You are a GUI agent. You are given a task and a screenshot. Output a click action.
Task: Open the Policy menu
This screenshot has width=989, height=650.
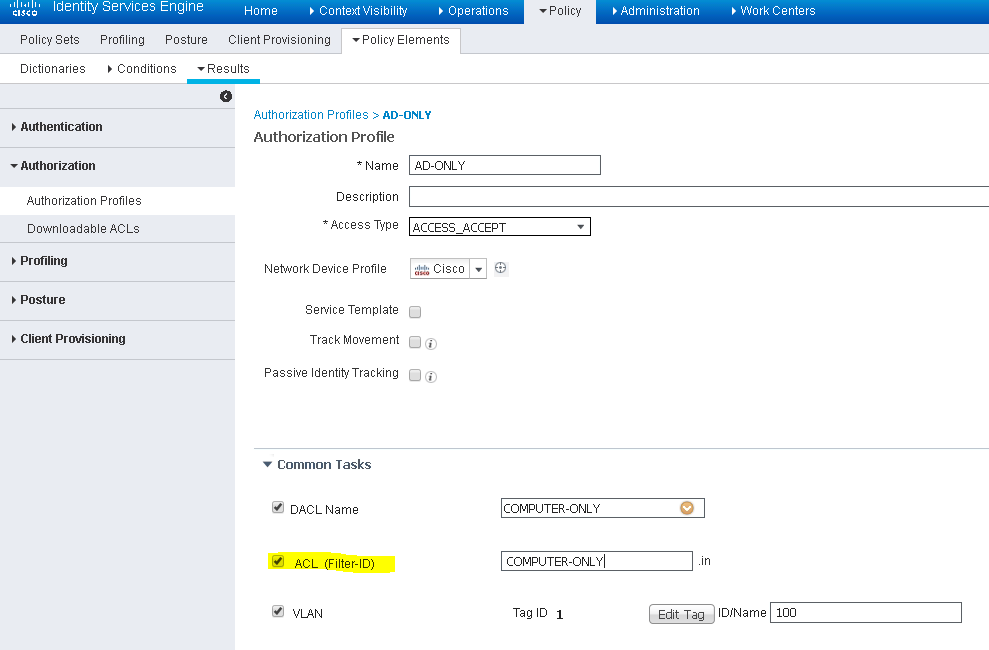[560, 11]
